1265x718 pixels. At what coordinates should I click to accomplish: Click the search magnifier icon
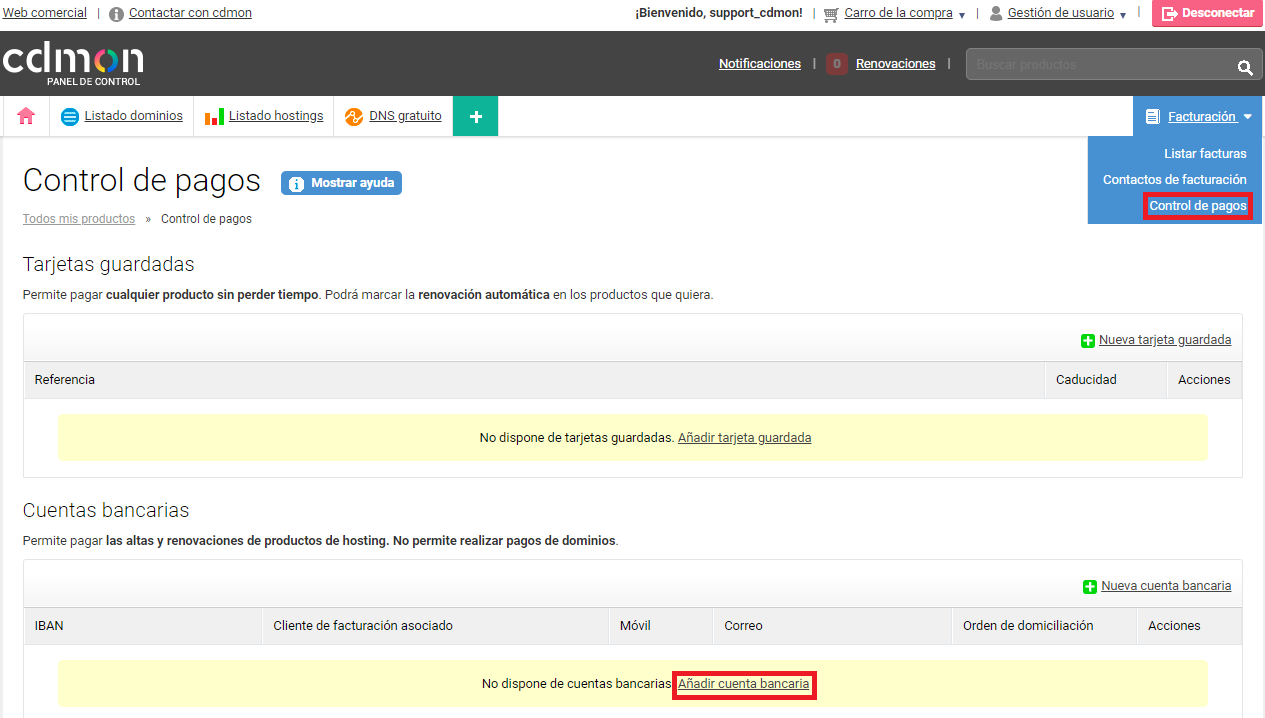[x=1244, y=67]
